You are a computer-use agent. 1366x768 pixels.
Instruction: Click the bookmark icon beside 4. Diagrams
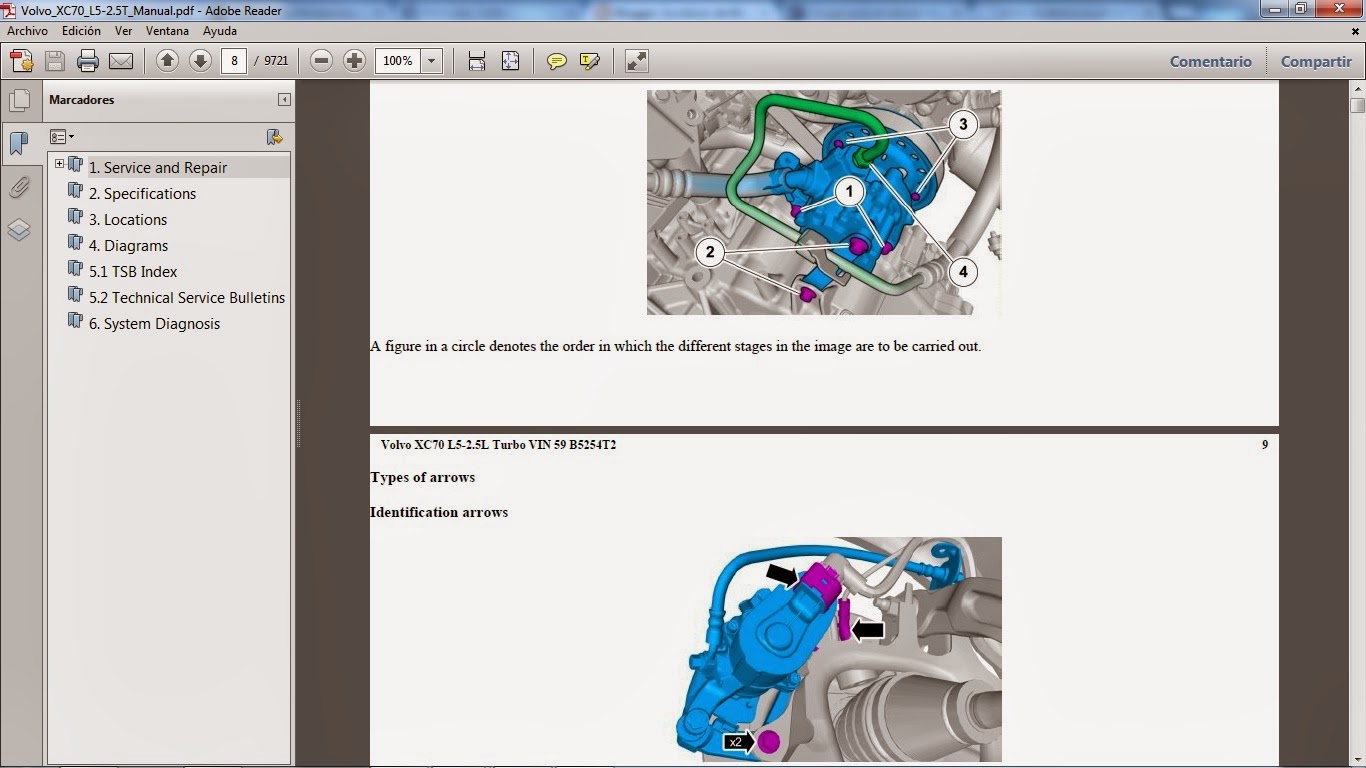tap(75, 242)
